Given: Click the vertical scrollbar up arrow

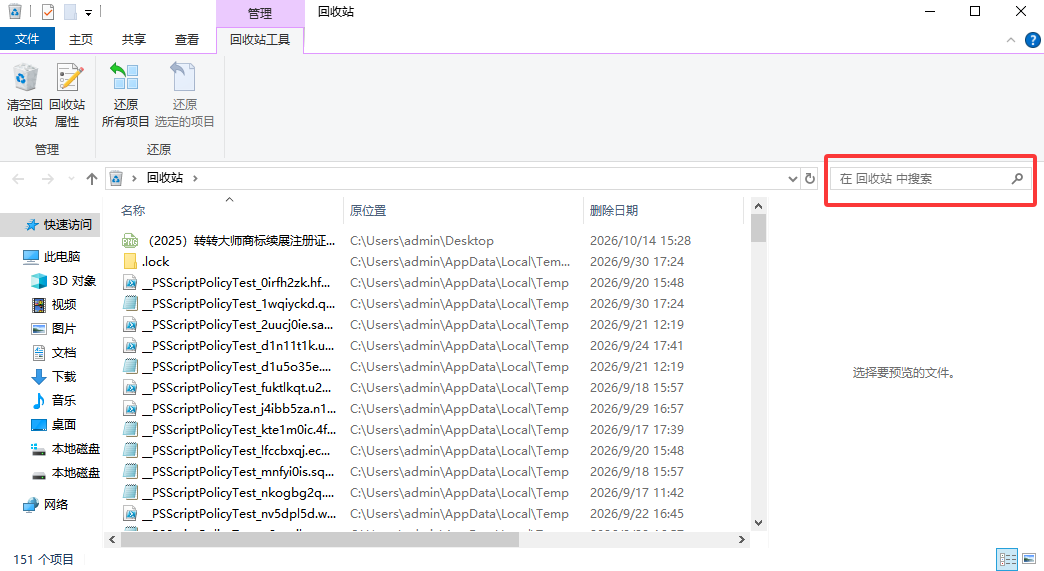Looking at the screenshot, I should [758, 206].
